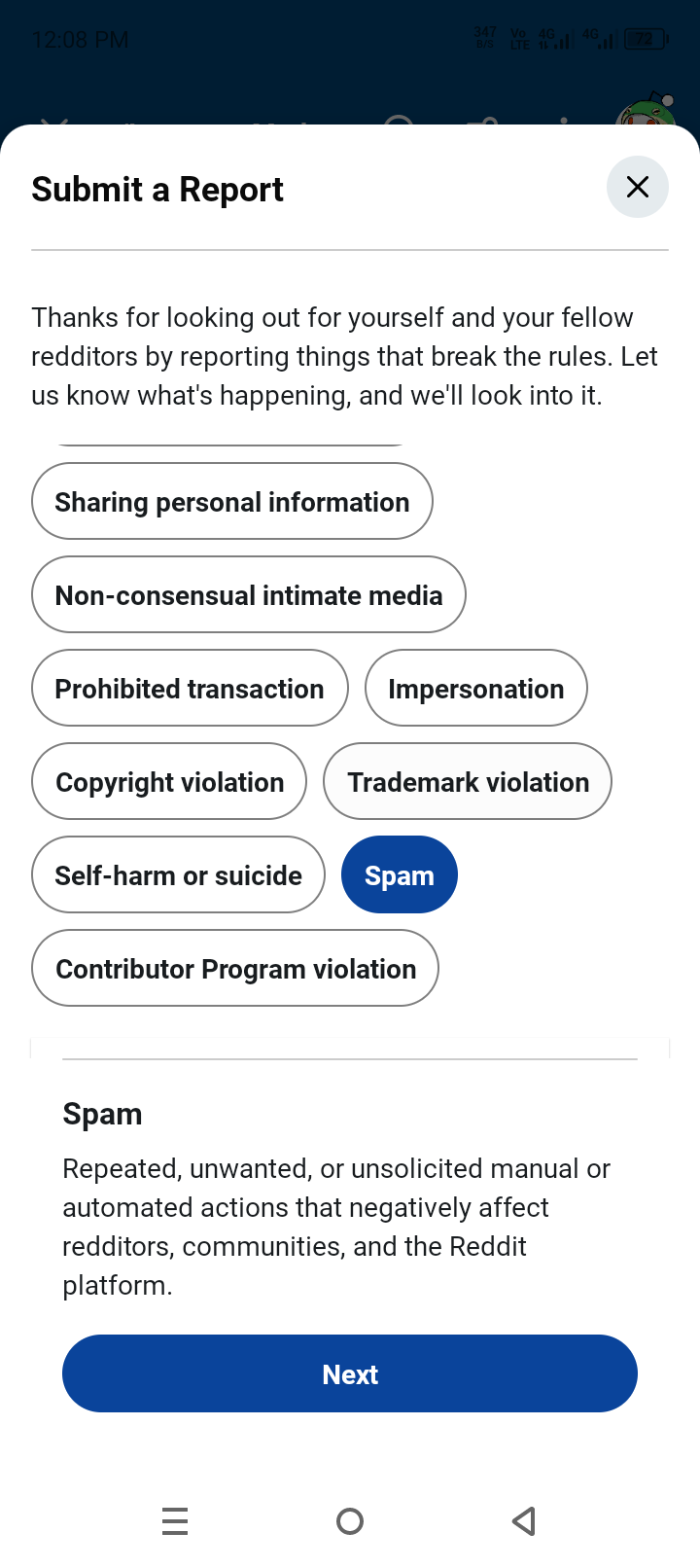Tap the Android home circle icon

pos(350,1520)
